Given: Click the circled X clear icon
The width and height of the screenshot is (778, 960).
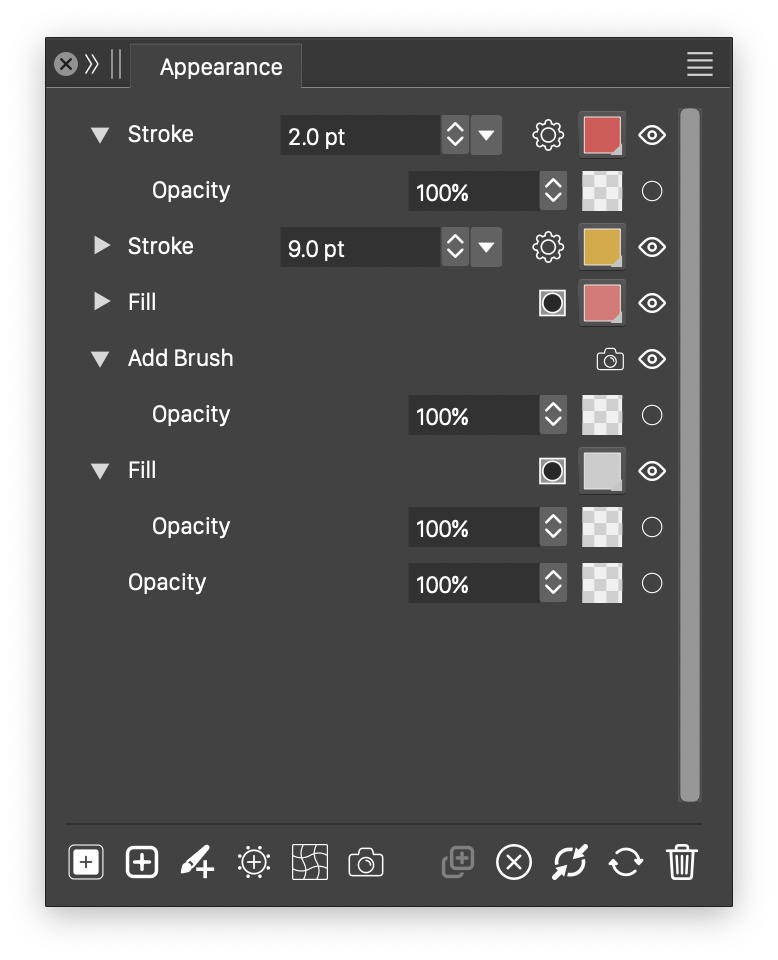Looking at the screenshot, I should click(514, 862).
